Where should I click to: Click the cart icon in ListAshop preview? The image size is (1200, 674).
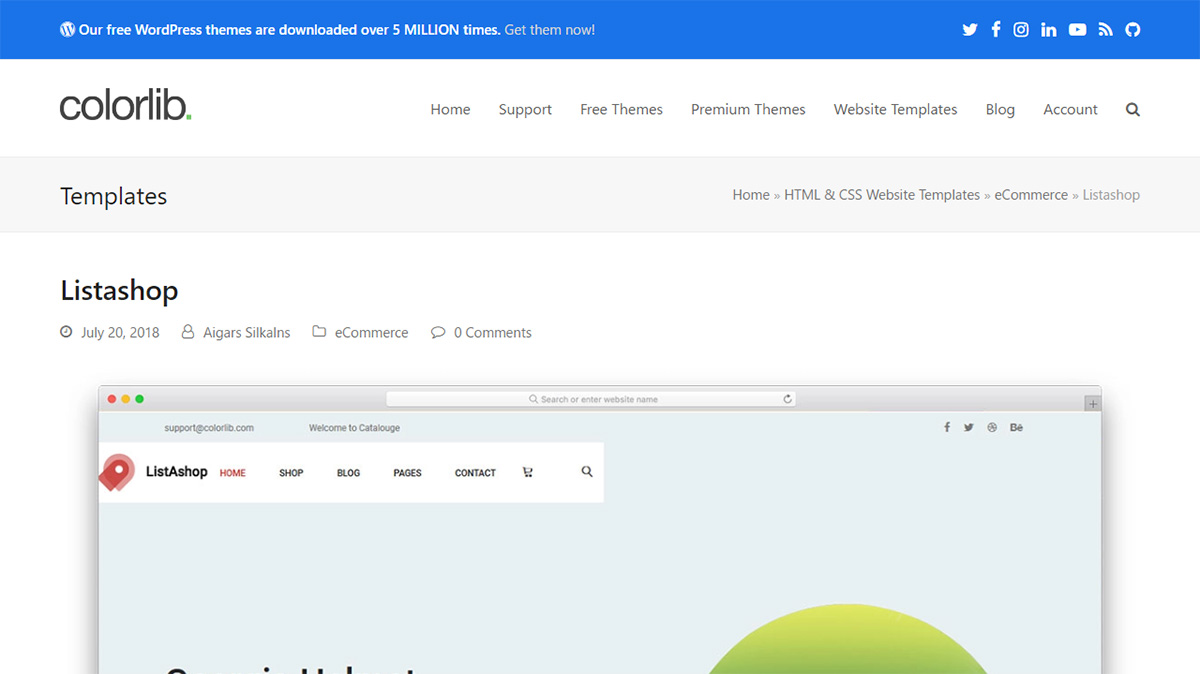click(x=528, y=472)
